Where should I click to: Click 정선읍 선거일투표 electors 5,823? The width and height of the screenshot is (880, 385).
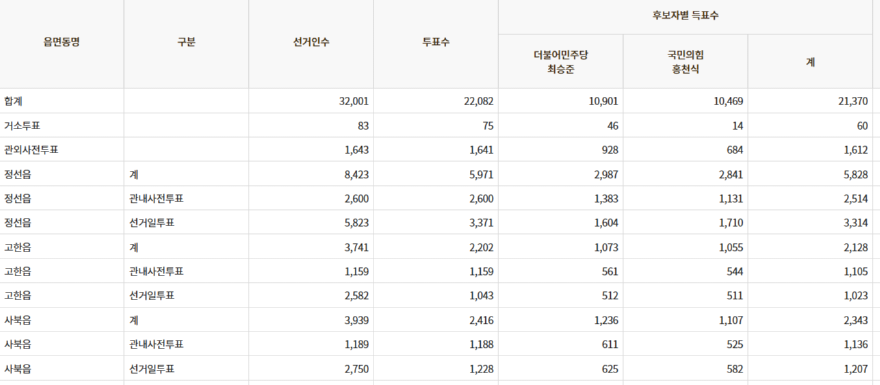[356, 223]
